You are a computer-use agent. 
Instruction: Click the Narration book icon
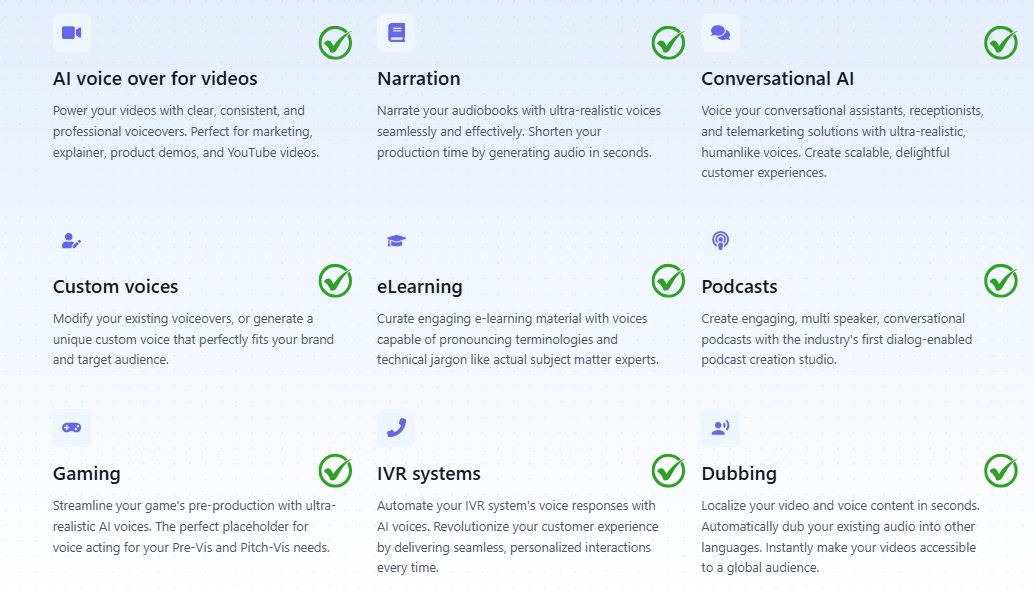pos(396,33)
